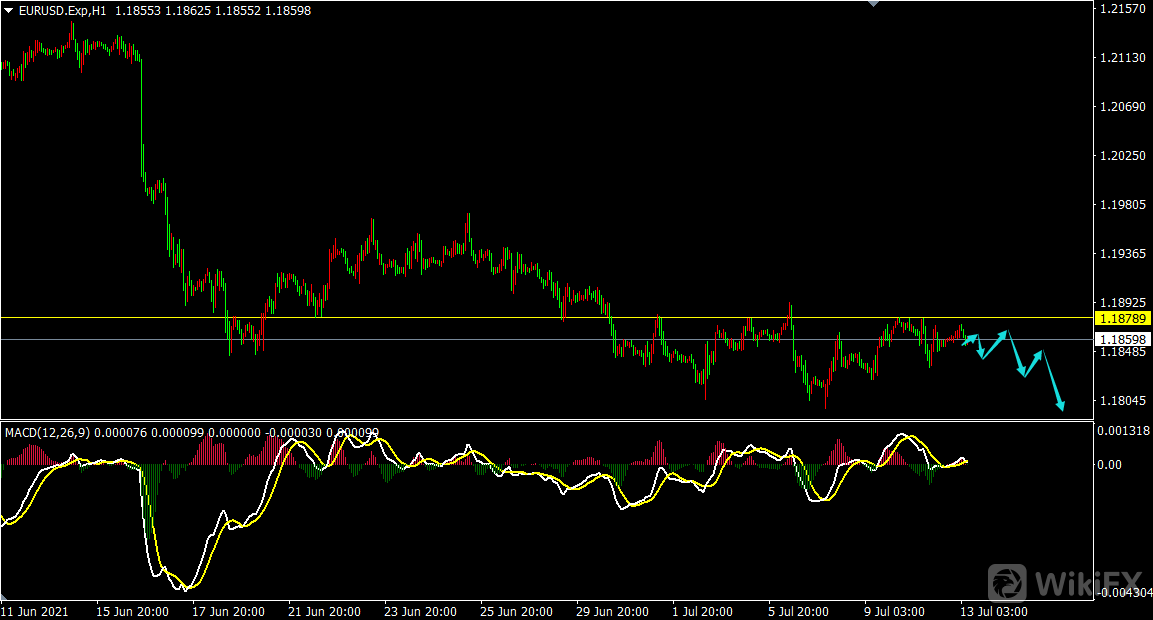Viewport: 1153px width, 620px height.
Task: Click the 15 Jun 20:00 time label
Action: click(x=133, y=610)
